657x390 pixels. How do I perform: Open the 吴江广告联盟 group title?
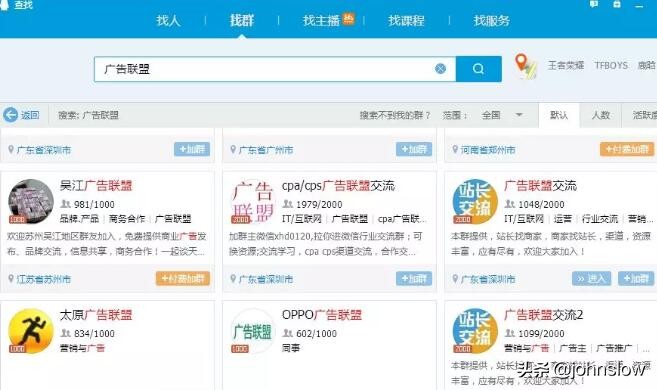pos(96,186)
